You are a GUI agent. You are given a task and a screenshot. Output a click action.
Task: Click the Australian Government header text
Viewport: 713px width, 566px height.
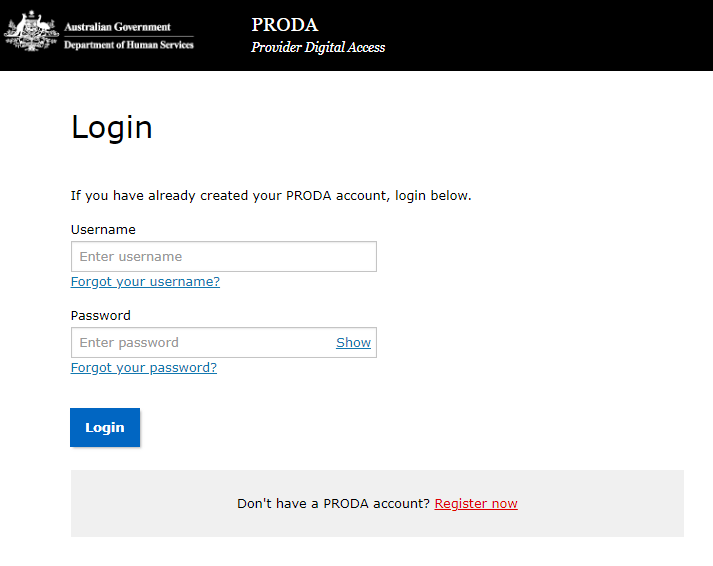(x=117, y=27)
